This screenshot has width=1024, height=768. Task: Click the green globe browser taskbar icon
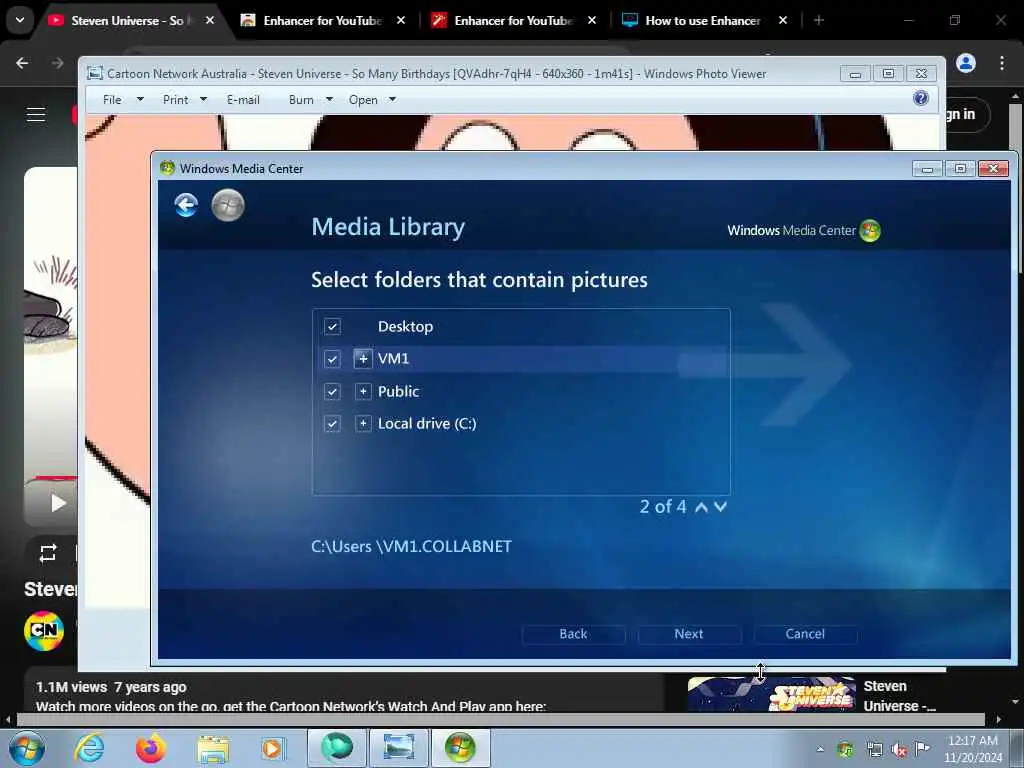click(x=337, y=748)
